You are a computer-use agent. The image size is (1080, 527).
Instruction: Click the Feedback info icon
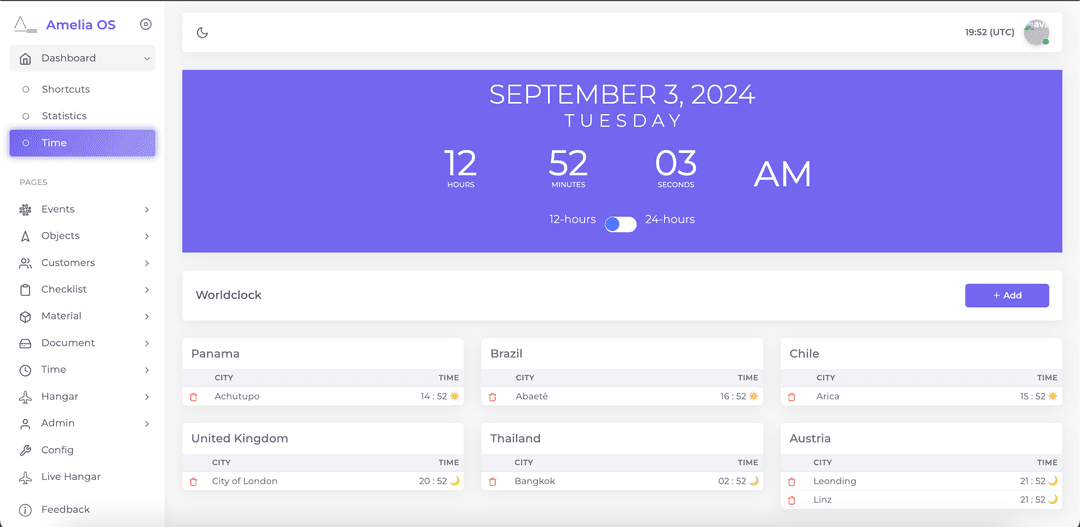25,510
